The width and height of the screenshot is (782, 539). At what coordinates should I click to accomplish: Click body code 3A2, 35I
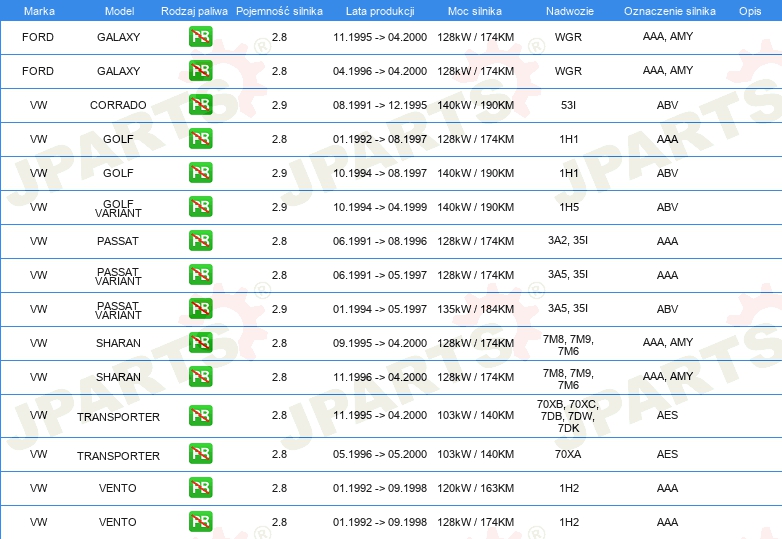[x=568, y=240]
